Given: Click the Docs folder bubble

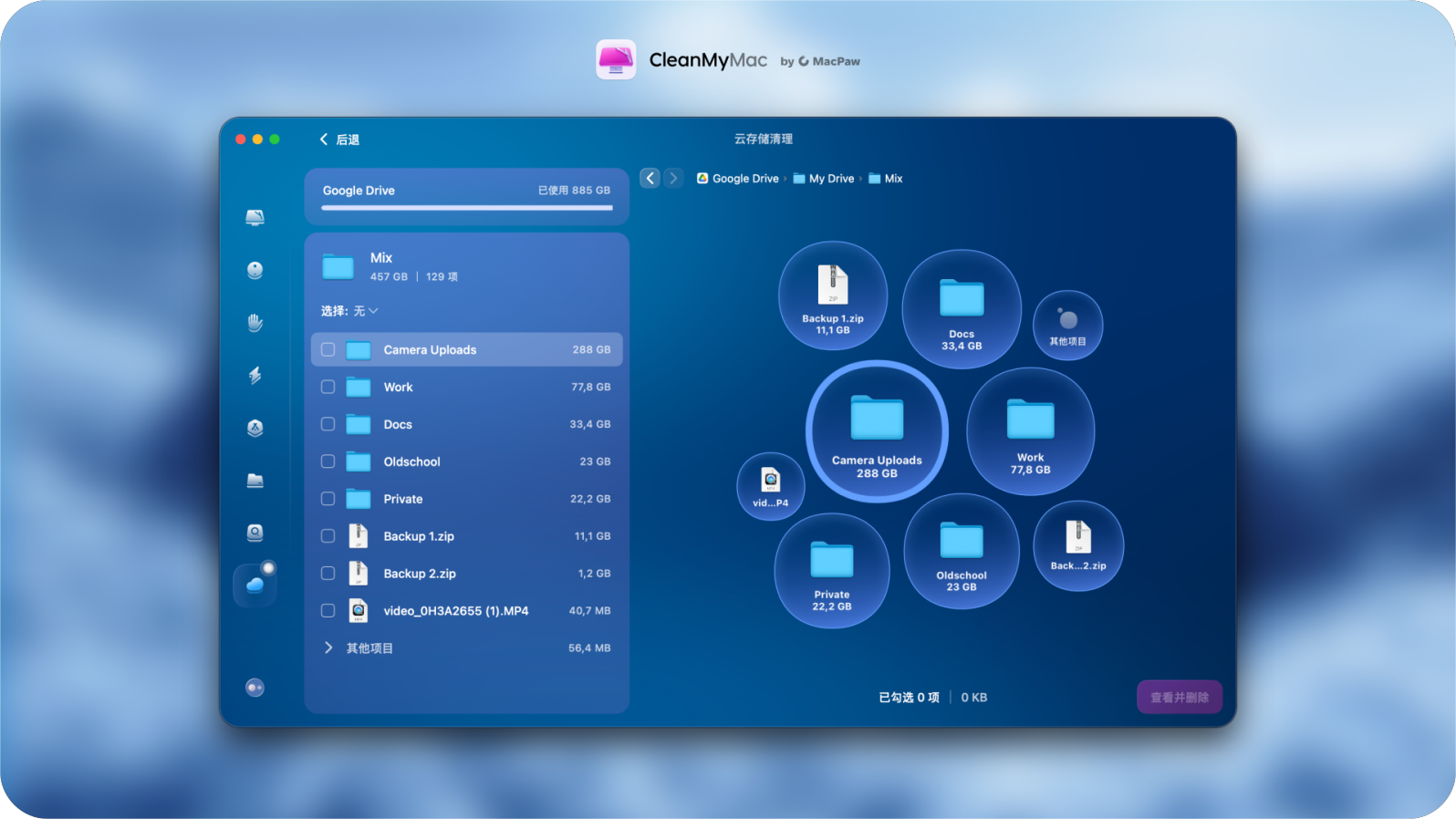Looking at the screenshot, I should pos(962,309).
